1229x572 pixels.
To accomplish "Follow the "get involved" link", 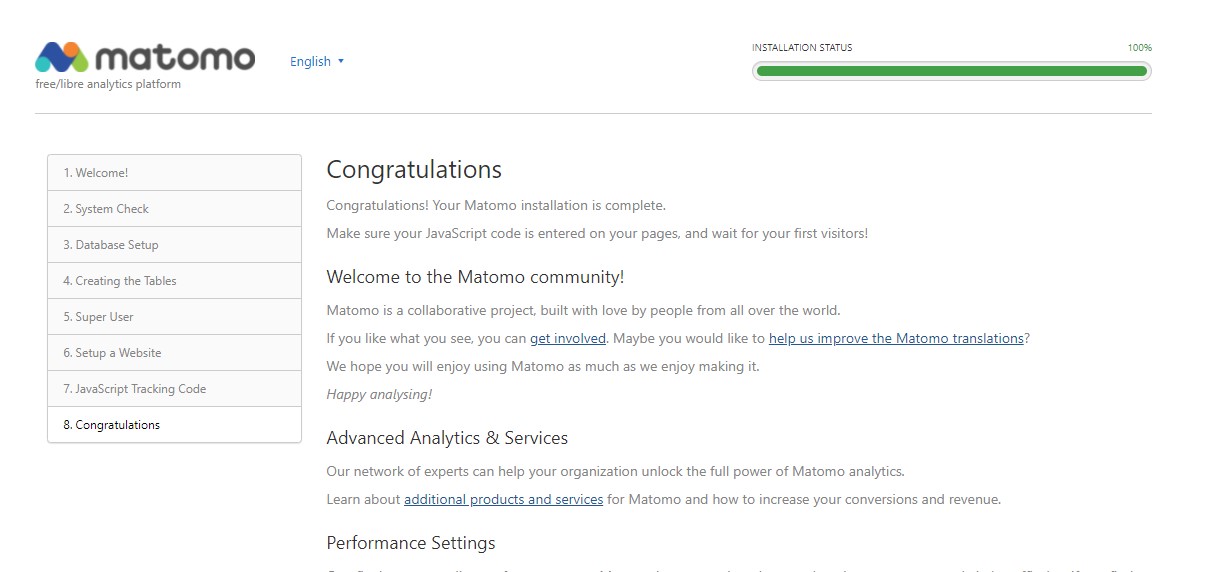I will pos(568,339).
